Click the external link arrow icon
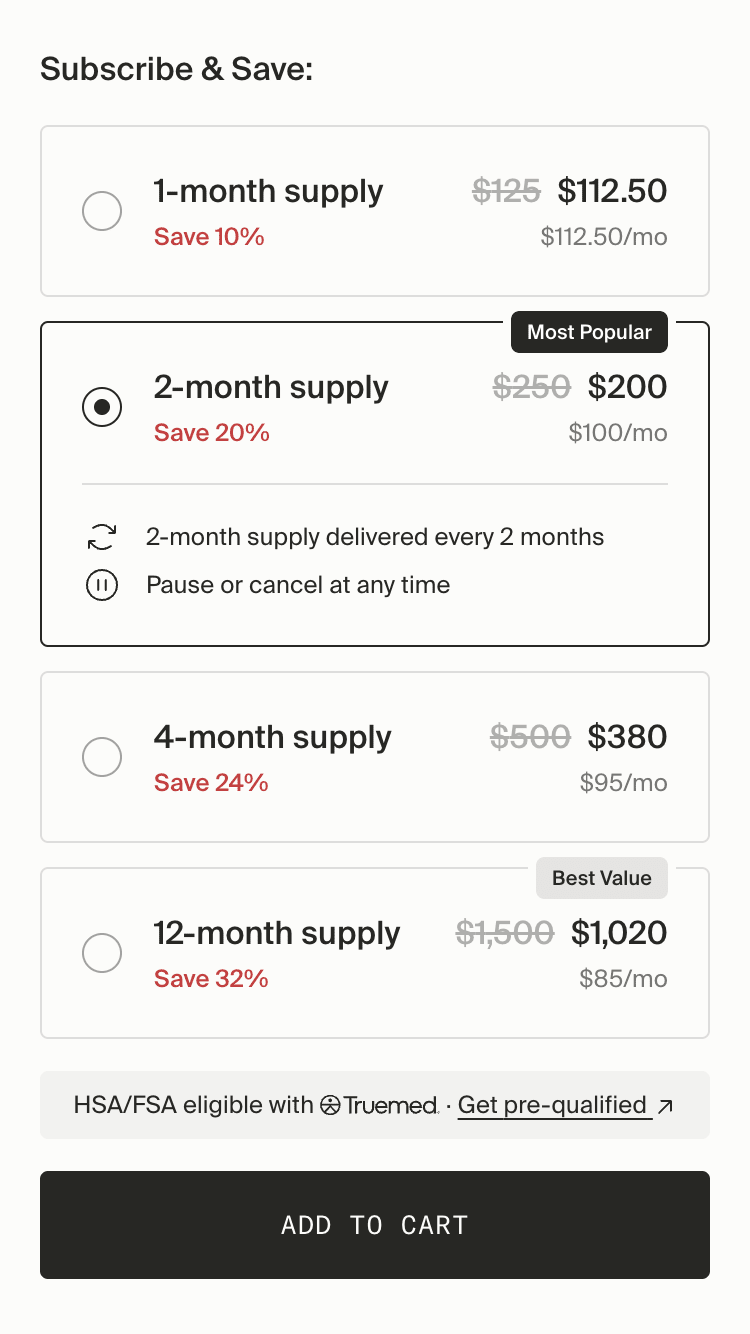 coord(665,1105)
